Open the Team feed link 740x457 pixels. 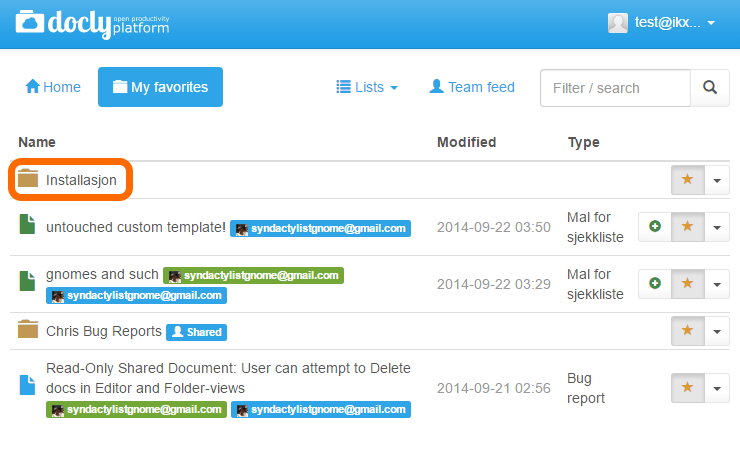pyautogui.click(x=472, y=87)
